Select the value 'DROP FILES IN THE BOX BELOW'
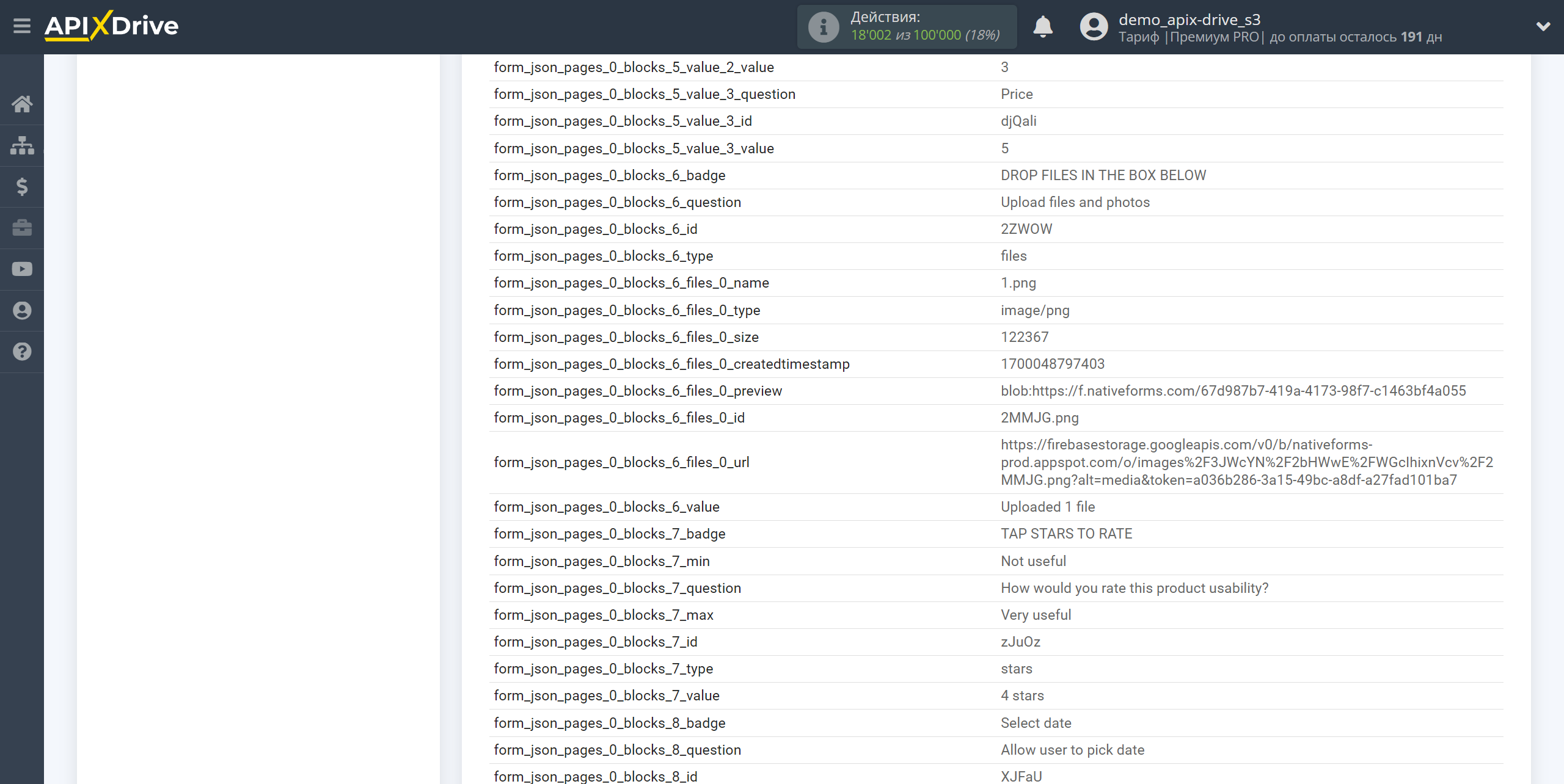 (x=1103, y=175)
